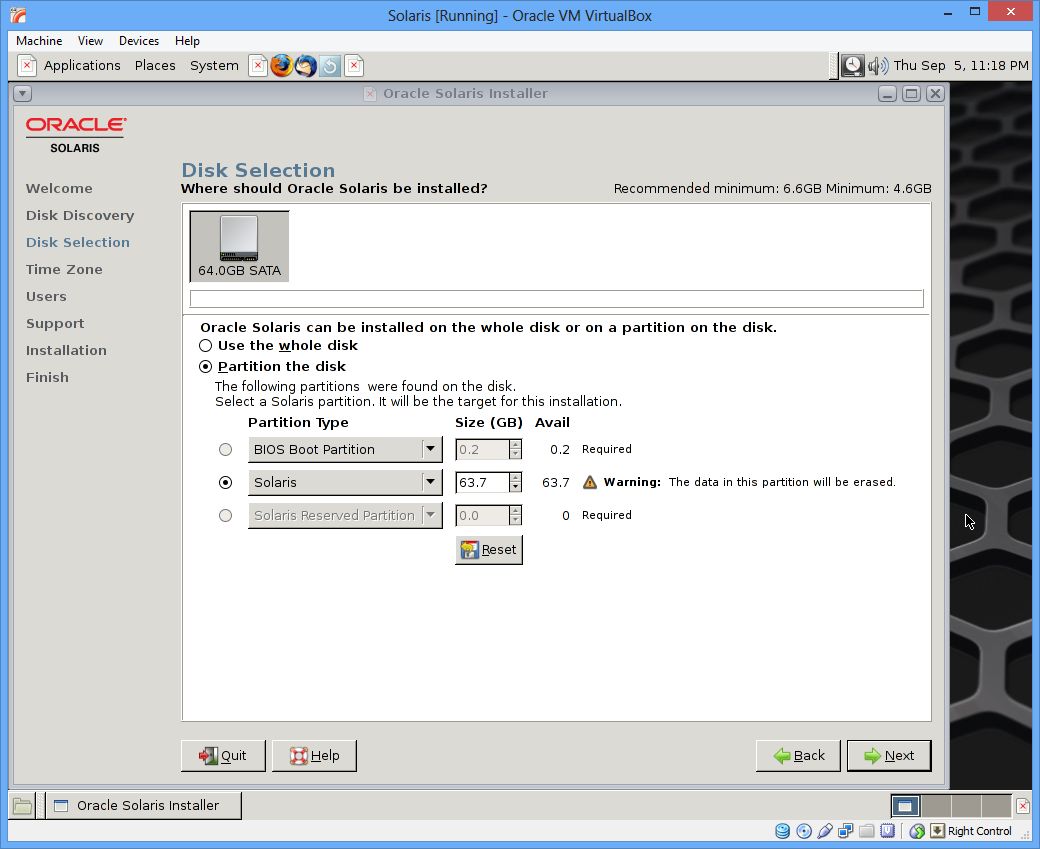This screenshot has height=849, width=1040.
Task: Open the Places menu
Action: (155, 66)
